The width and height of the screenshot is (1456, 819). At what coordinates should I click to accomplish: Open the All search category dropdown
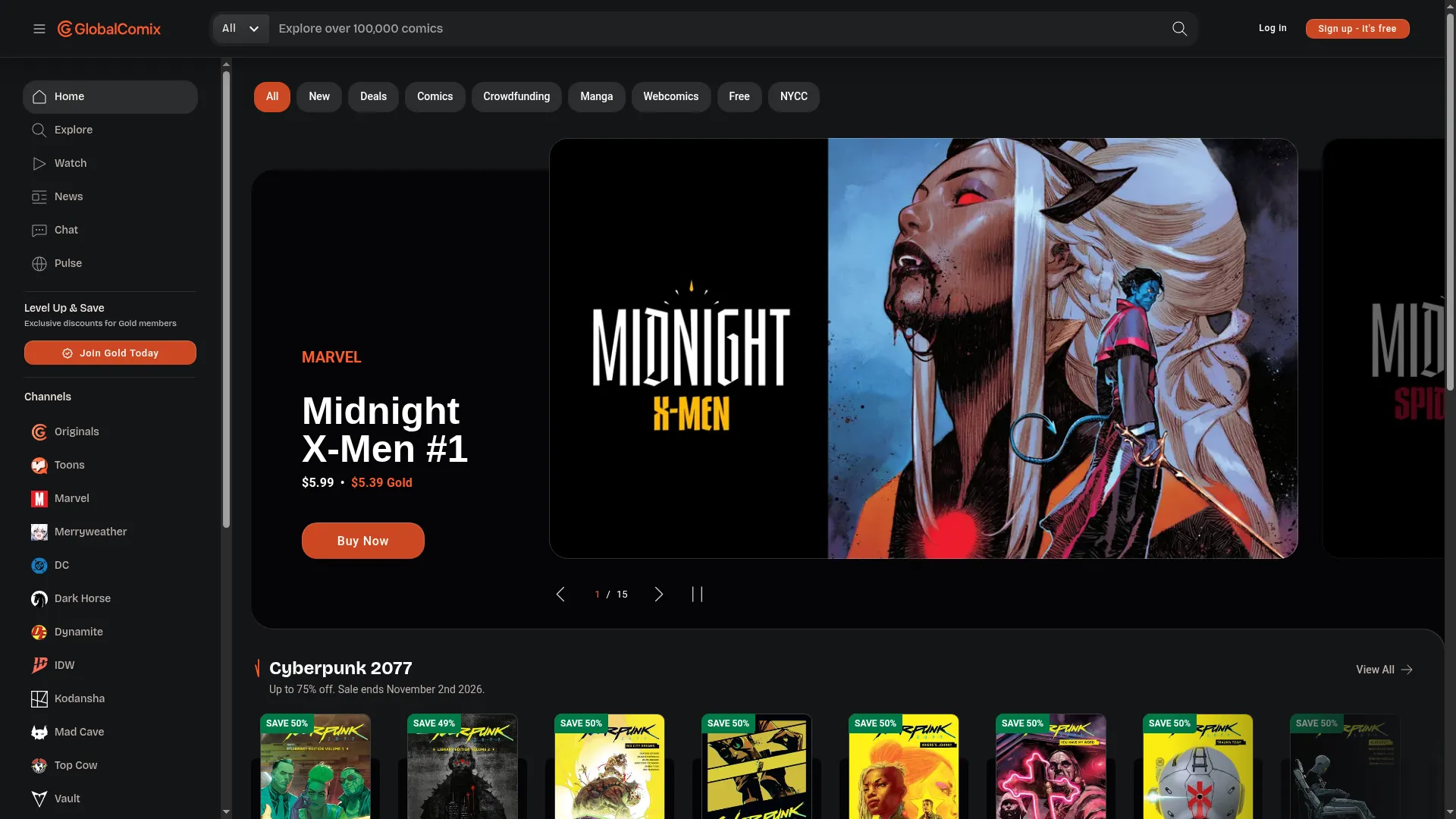(240, 29)
